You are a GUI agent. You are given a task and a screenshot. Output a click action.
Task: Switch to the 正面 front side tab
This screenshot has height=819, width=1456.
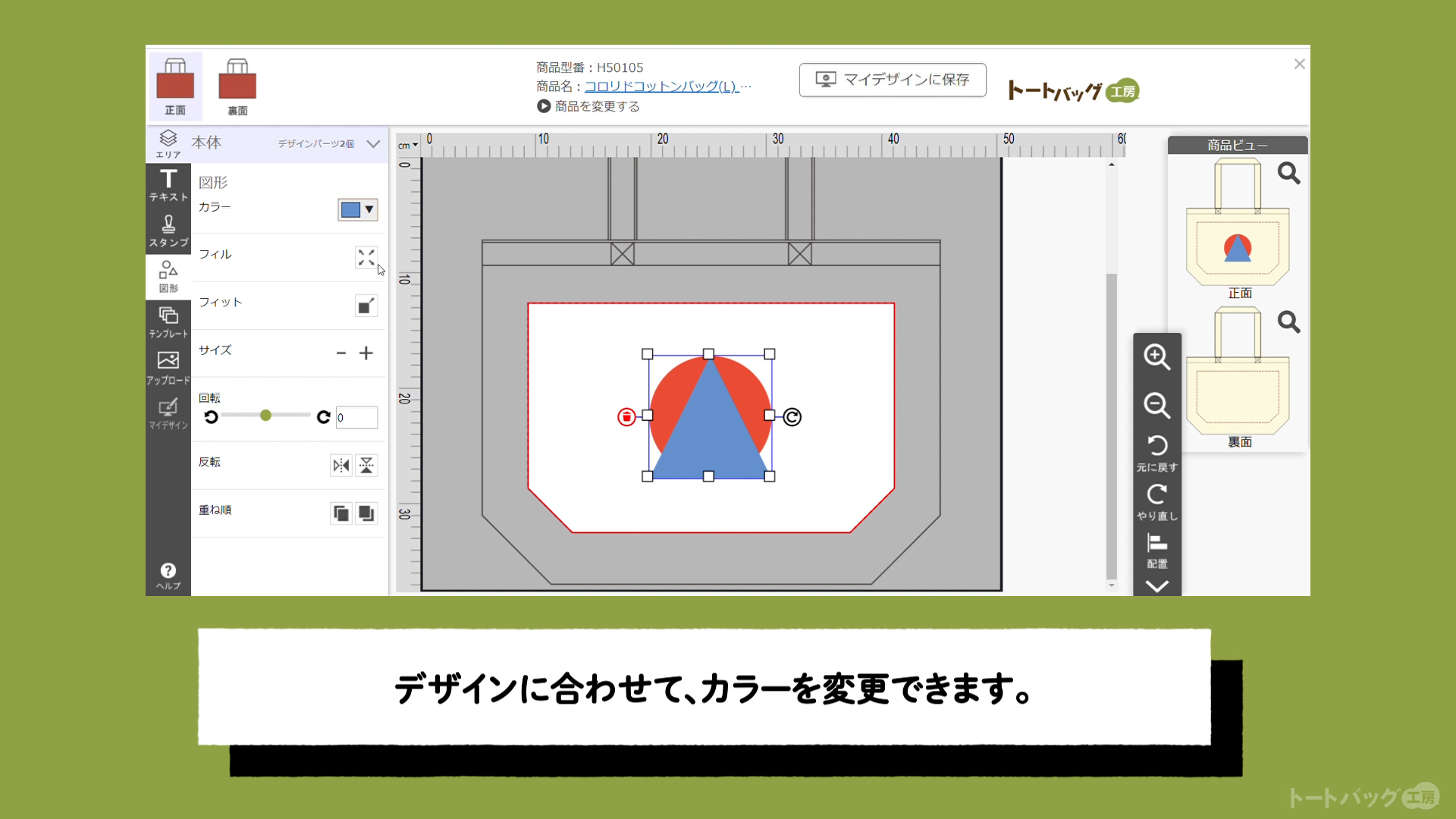point(175,86)
